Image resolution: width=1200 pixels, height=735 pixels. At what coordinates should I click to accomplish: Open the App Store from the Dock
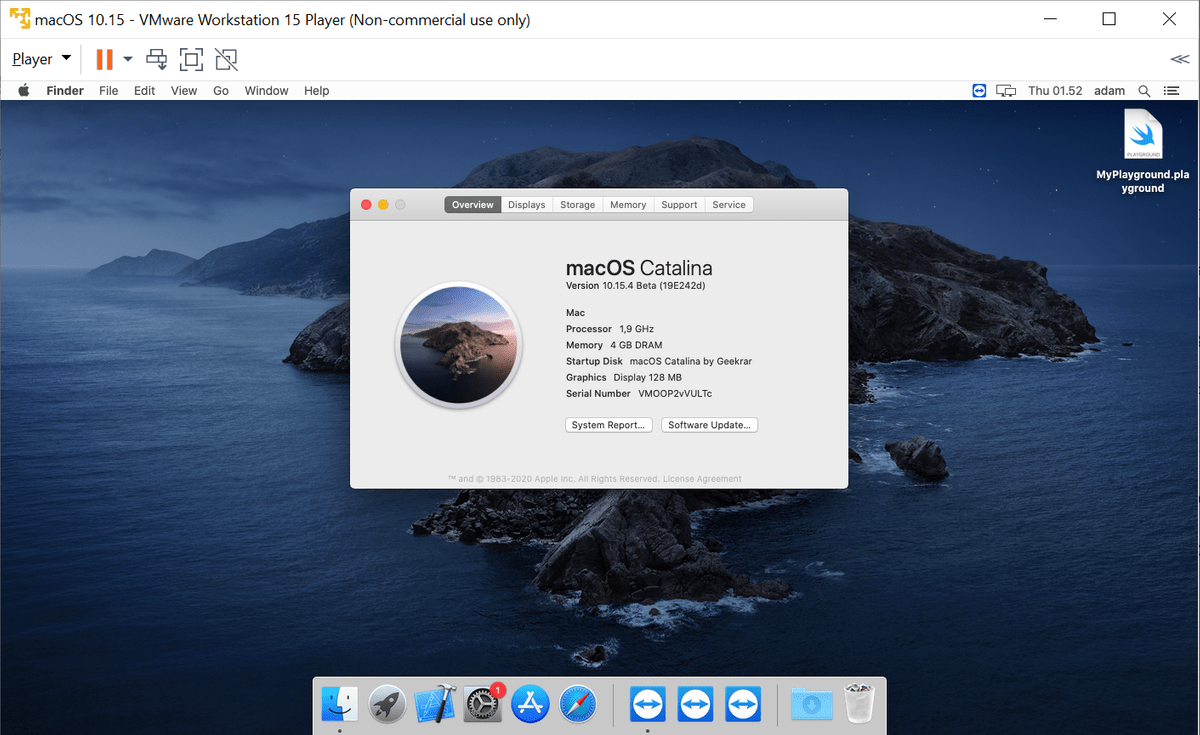pos(530,704)
